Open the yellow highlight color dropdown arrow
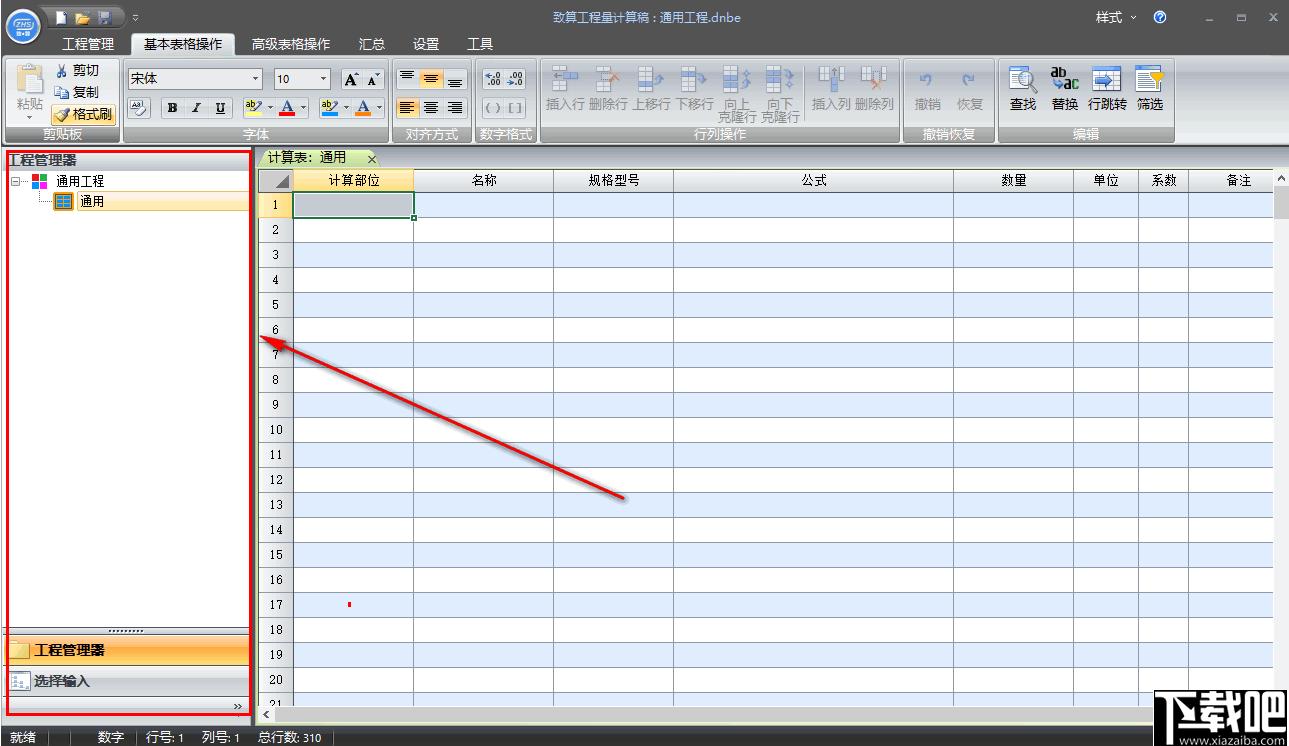Viewport: 1289px width, 746px height. [x=270, y=108]
